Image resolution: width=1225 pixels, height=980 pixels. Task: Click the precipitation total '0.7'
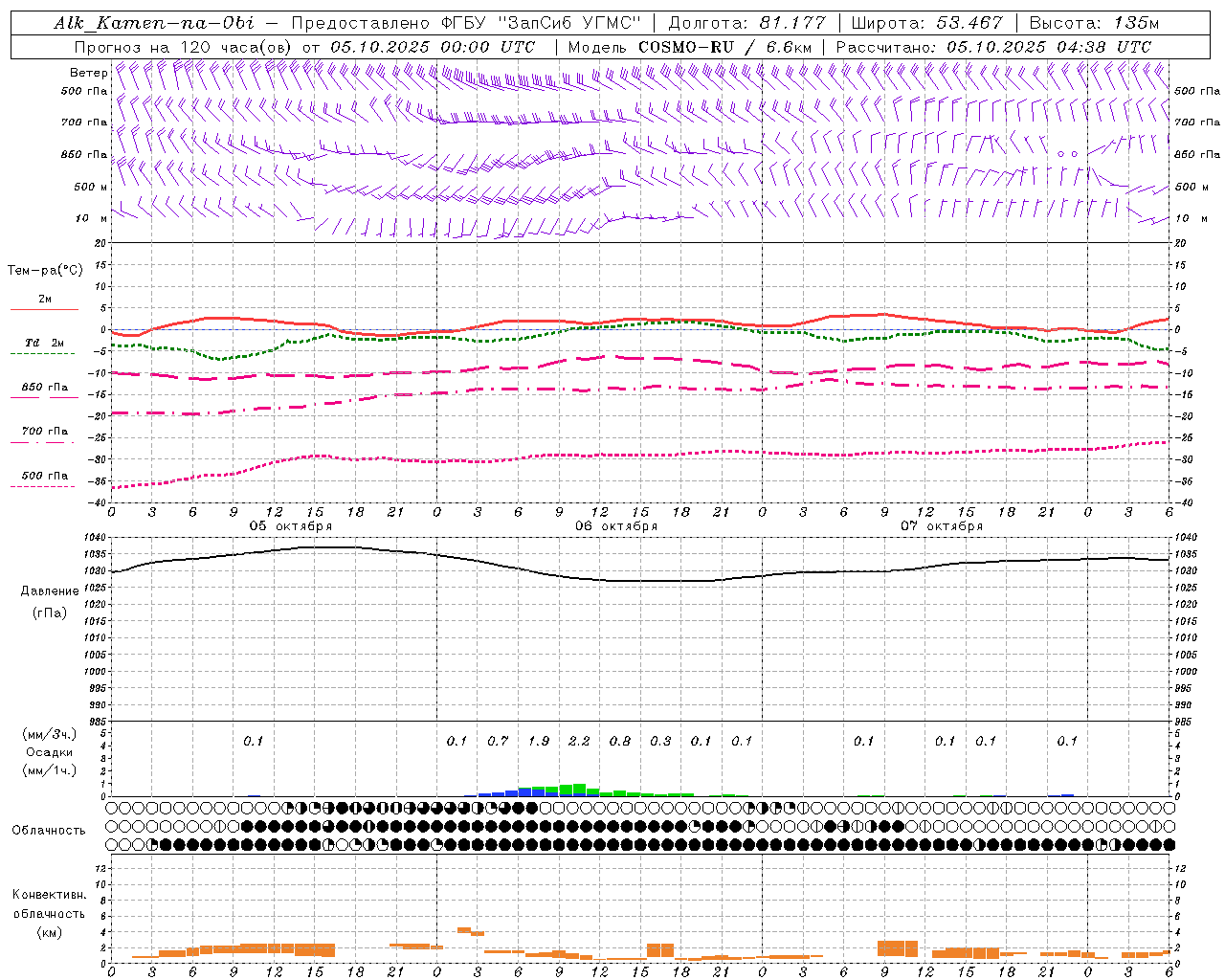tap(498, 742)
